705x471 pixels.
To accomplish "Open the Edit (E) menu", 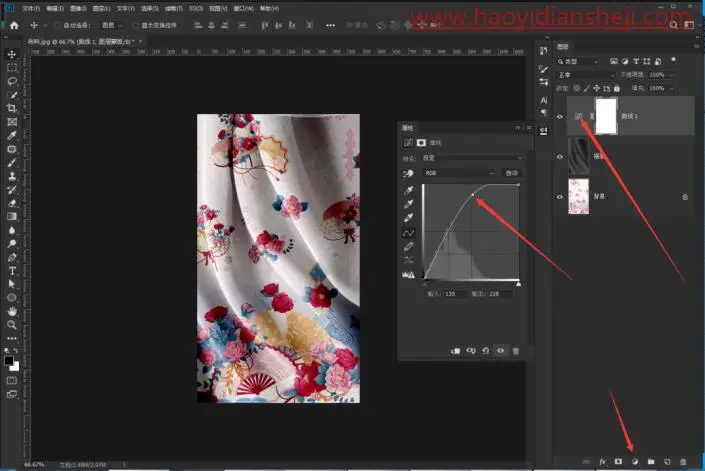I will tap(55, 9).
